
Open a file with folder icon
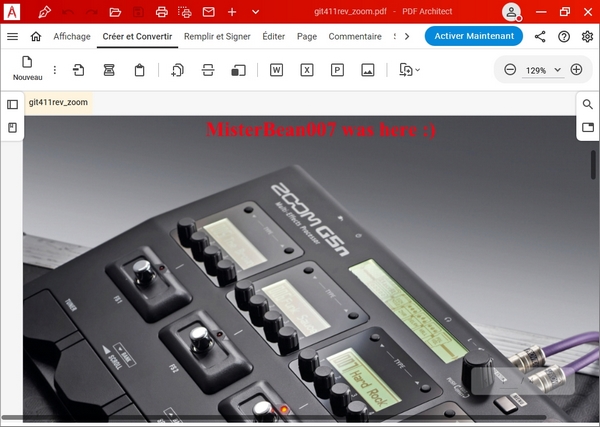[x=115, y=12]
